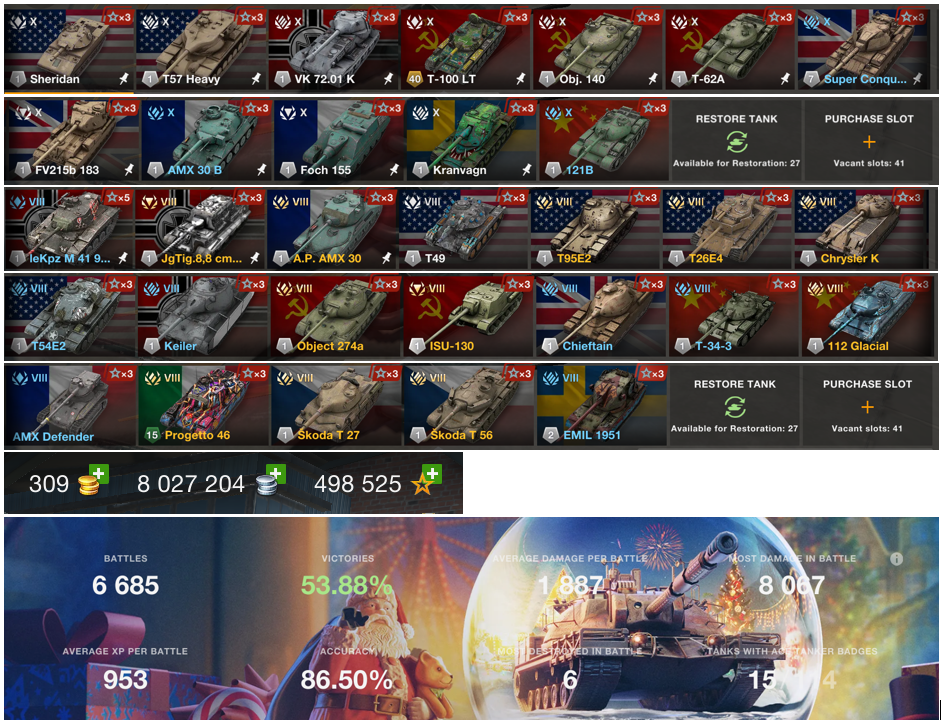The height and width of the screenshot is (720, 942).
Task: Click the green plus next to gold coins
Action: pos(99,474)
